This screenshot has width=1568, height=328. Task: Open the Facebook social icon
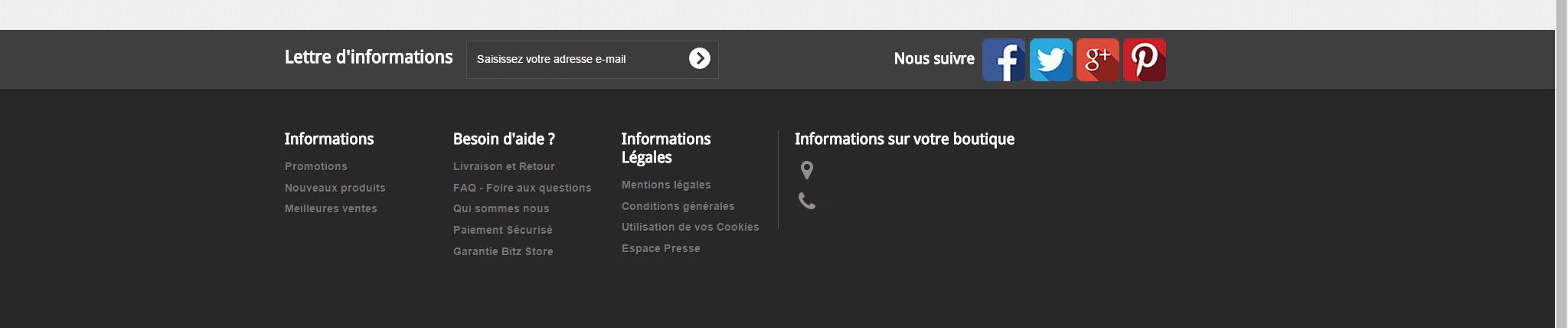pos(1003,60)
